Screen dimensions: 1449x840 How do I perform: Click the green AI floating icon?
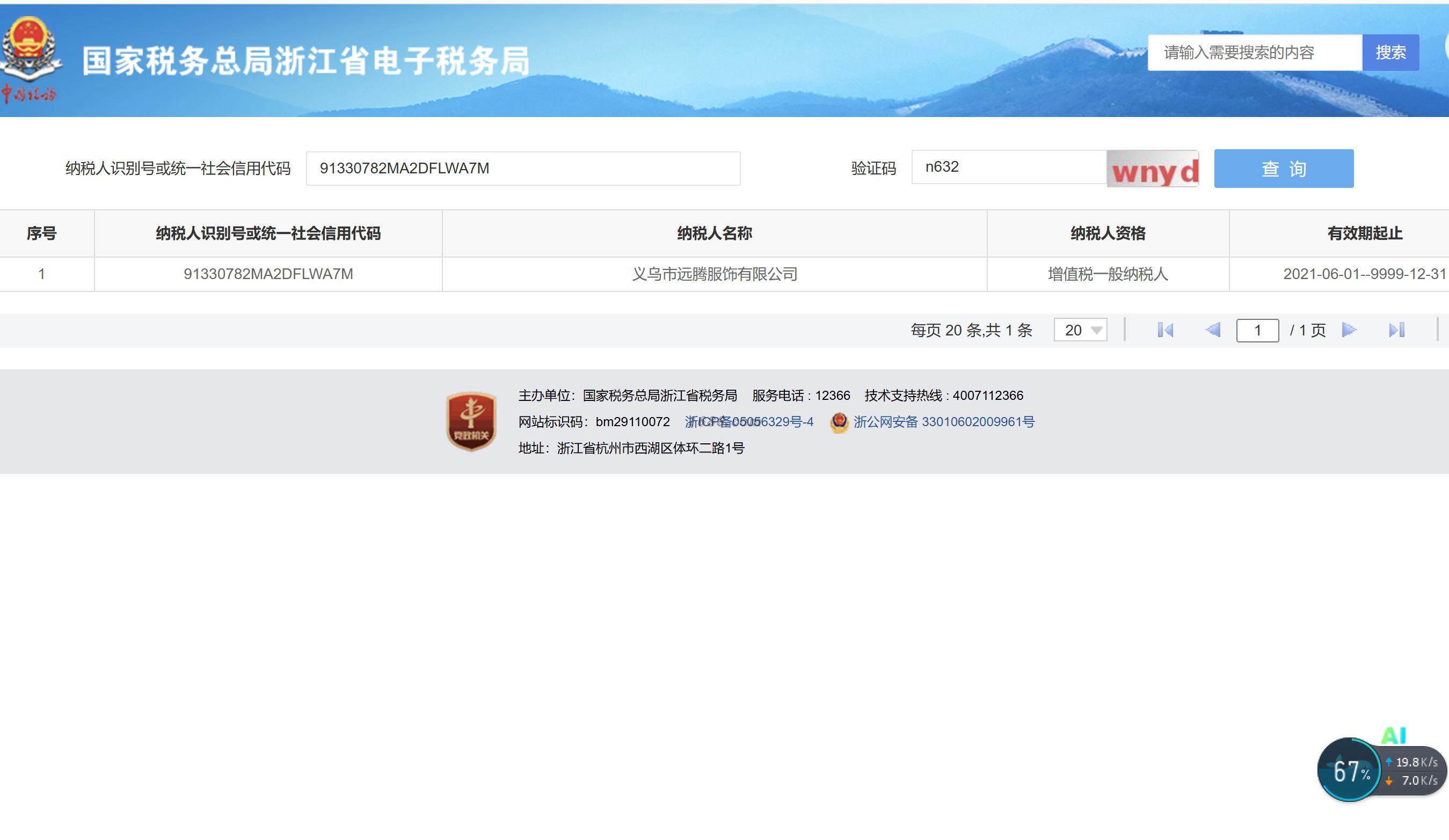(x=1393, y=735)
